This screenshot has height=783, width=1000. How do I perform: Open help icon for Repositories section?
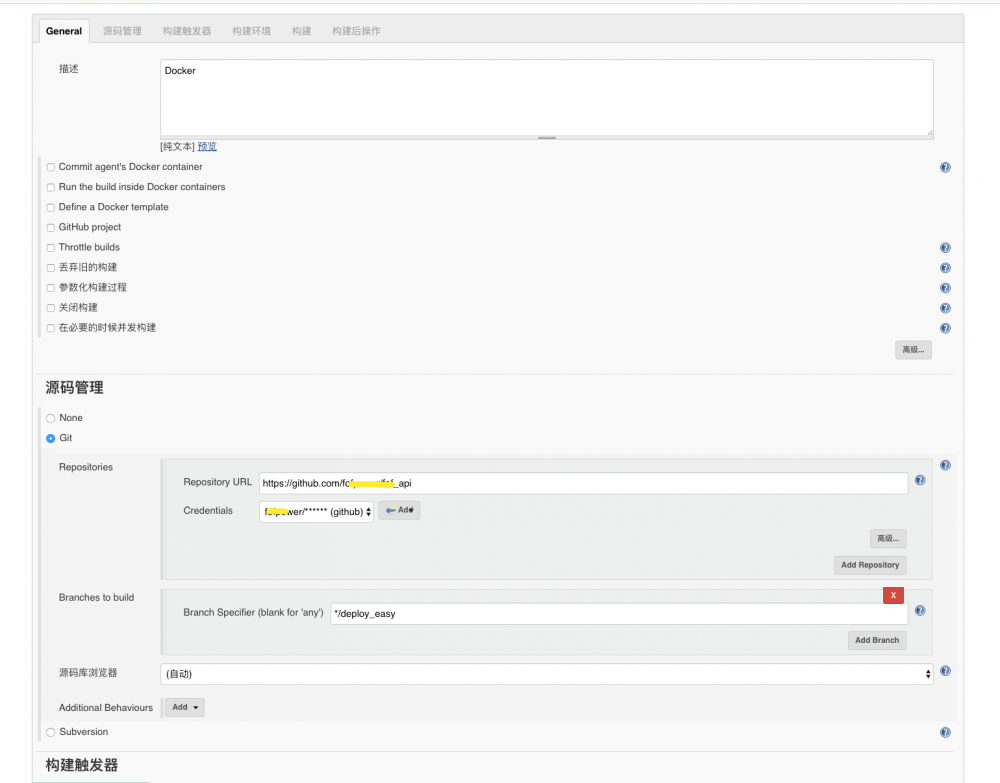(x=945, y=465)
